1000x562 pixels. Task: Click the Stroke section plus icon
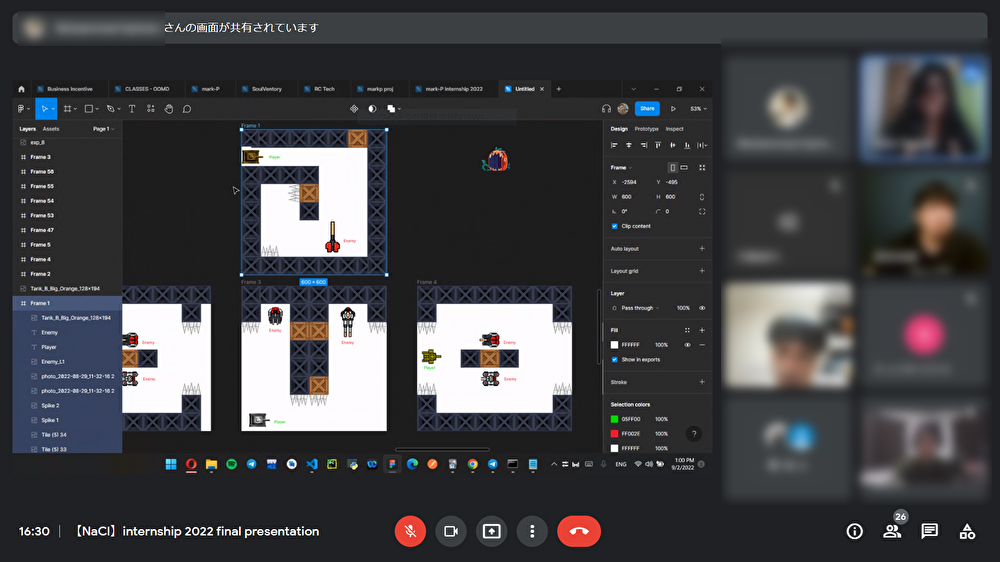point(701,382)
